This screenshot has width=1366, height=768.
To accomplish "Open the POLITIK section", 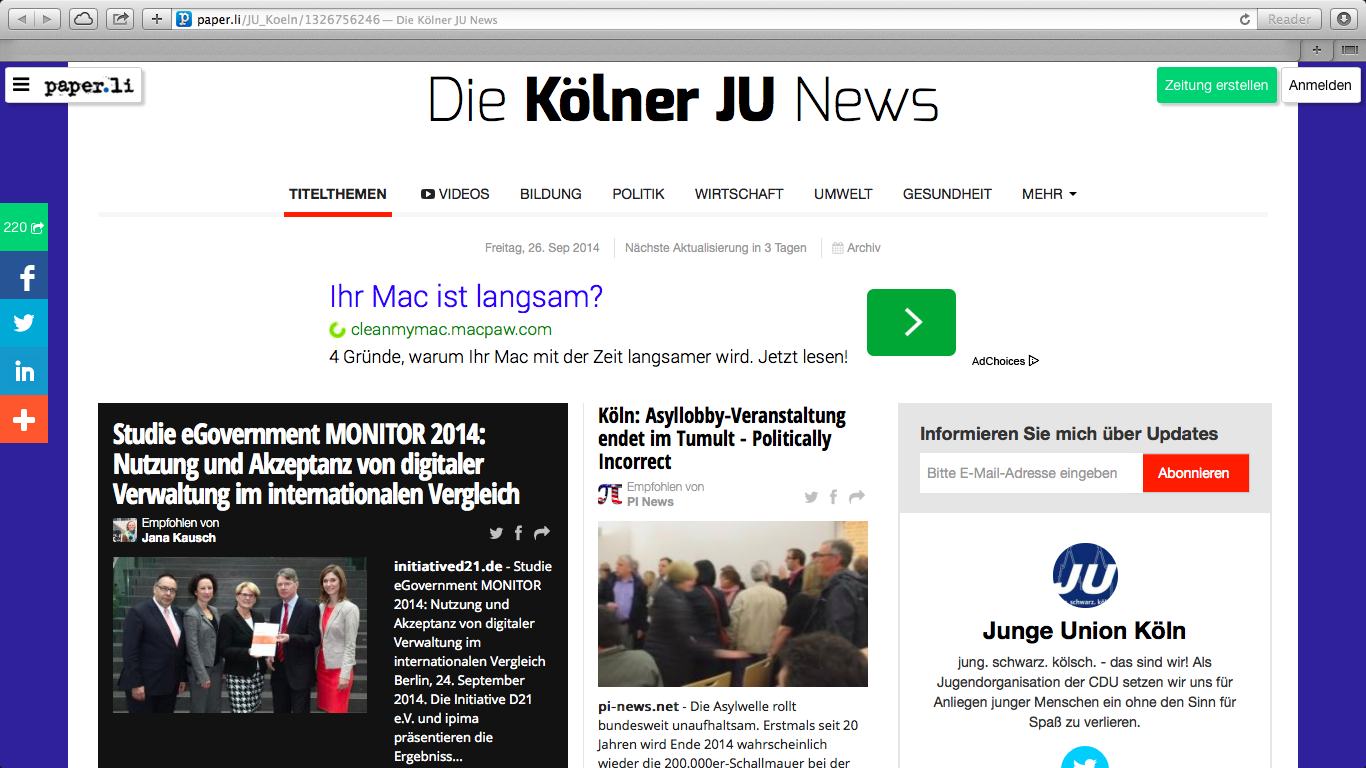I will click(639, 194).
